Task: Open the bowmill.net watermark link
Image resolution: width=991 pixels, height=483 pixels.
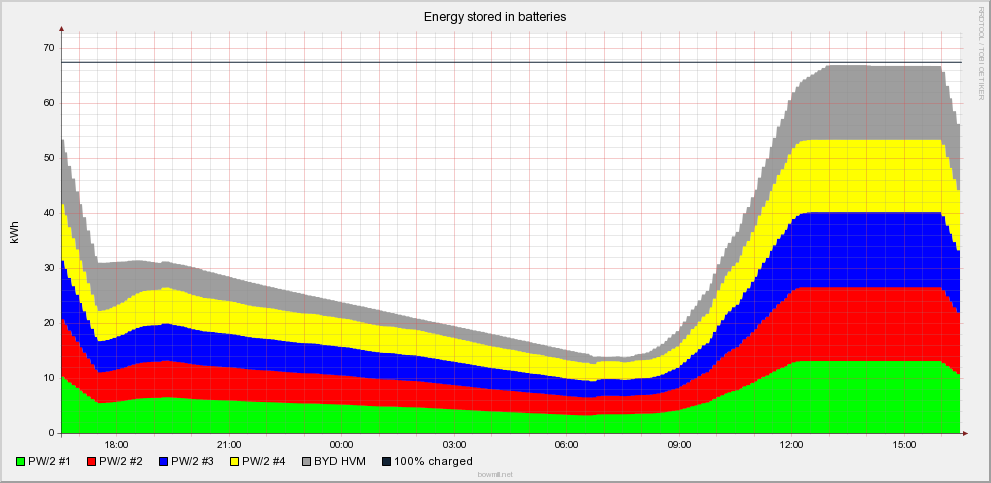Action: point(495,476)
